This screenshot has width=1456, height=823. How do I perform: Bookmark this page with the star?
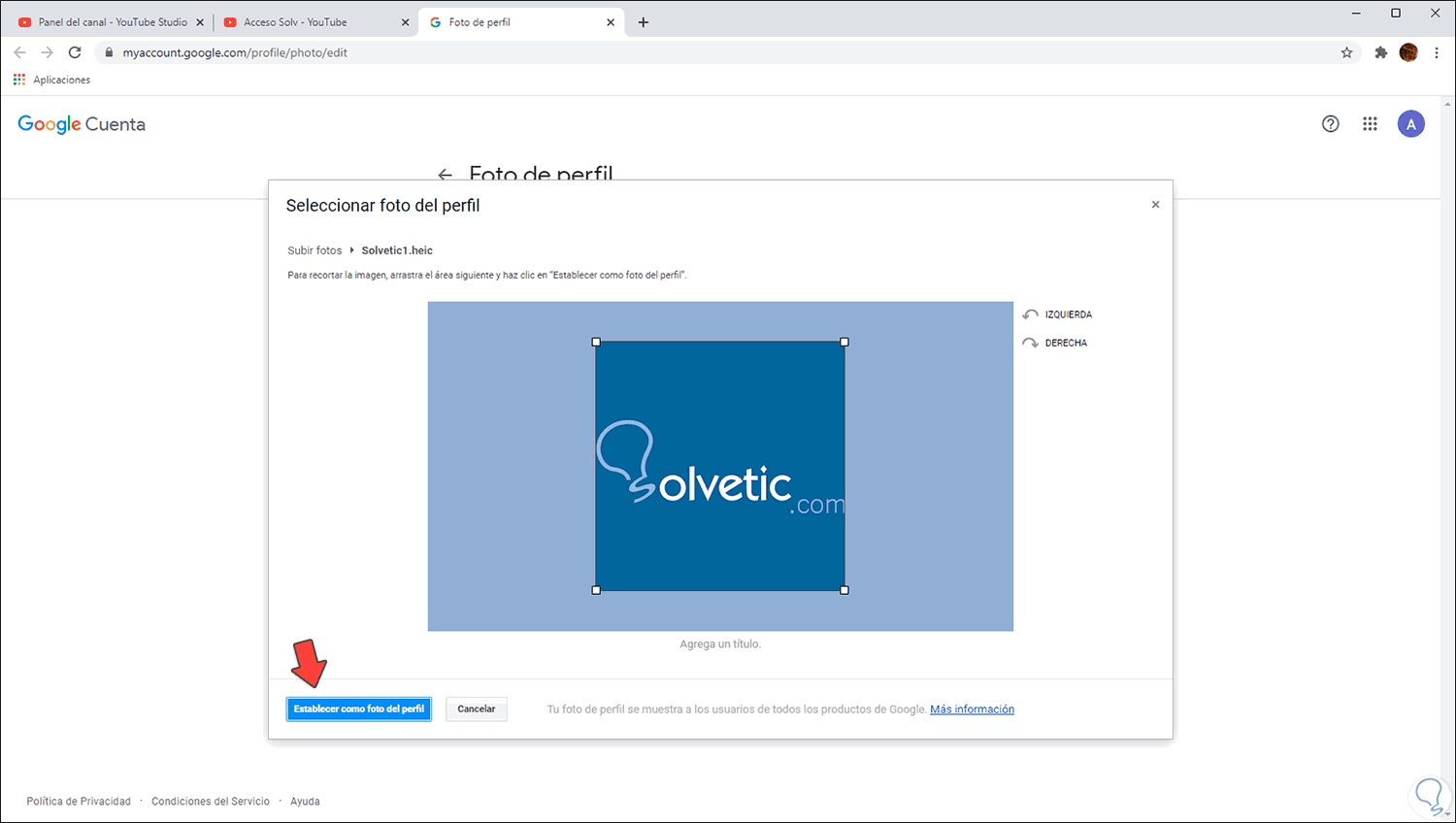1346,52
